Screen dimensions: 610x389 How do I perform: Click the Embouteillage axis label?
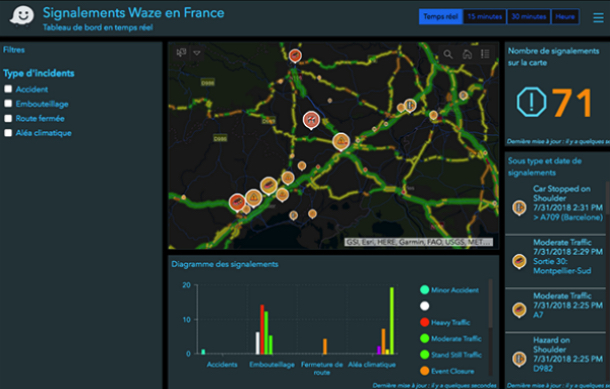click(x=272, y=364)
